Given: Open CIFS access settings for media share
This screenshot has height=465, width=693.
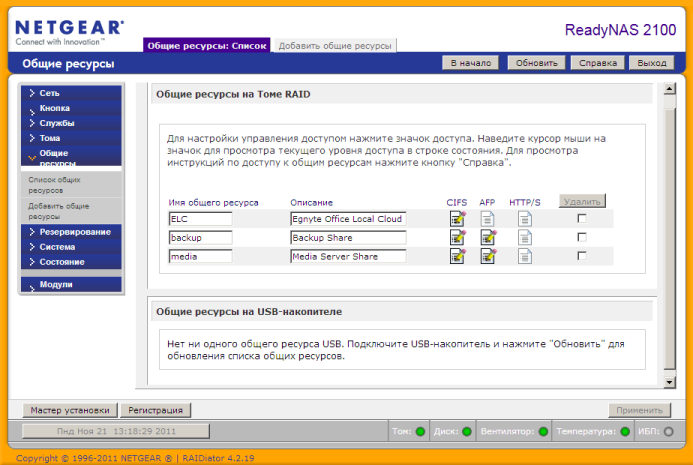Looking at the screenshot, I should point(457,256).
